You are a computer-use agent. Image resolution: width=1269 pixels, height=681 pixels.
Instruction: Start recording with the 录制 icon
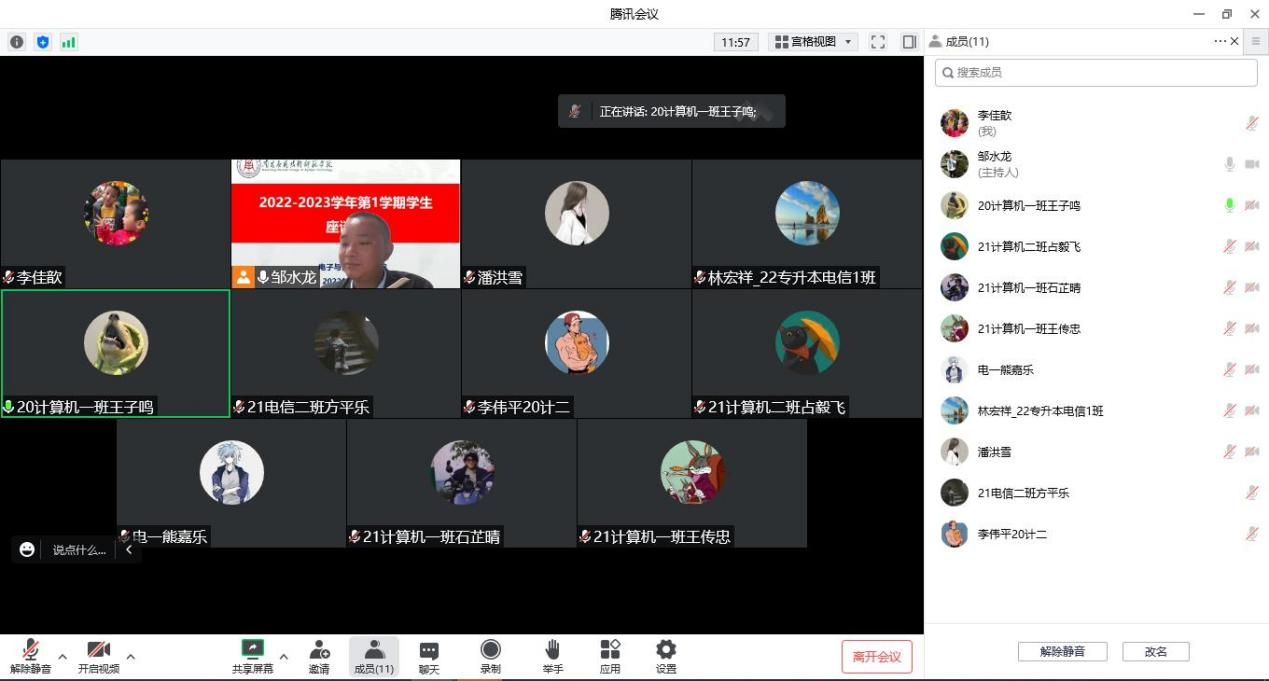[x=490, y=656]
